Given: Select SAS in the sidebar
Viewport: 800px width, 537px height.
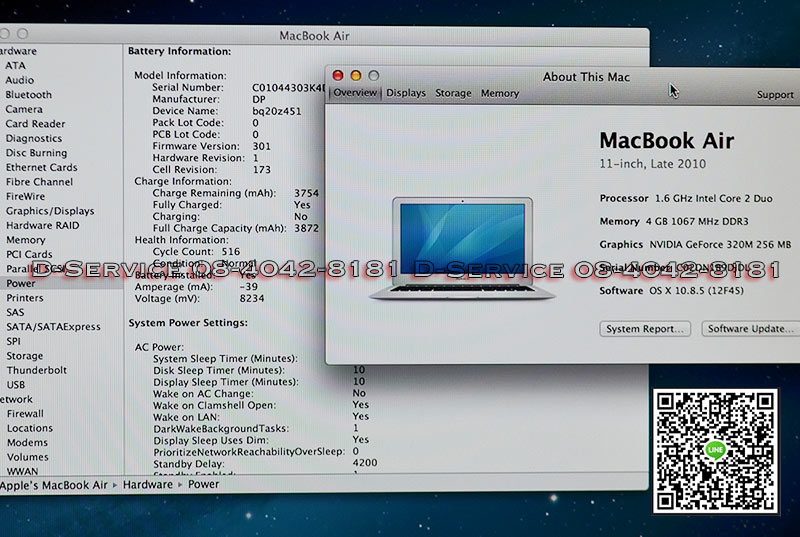Looking at the screenshot, I should pos(15,313).
